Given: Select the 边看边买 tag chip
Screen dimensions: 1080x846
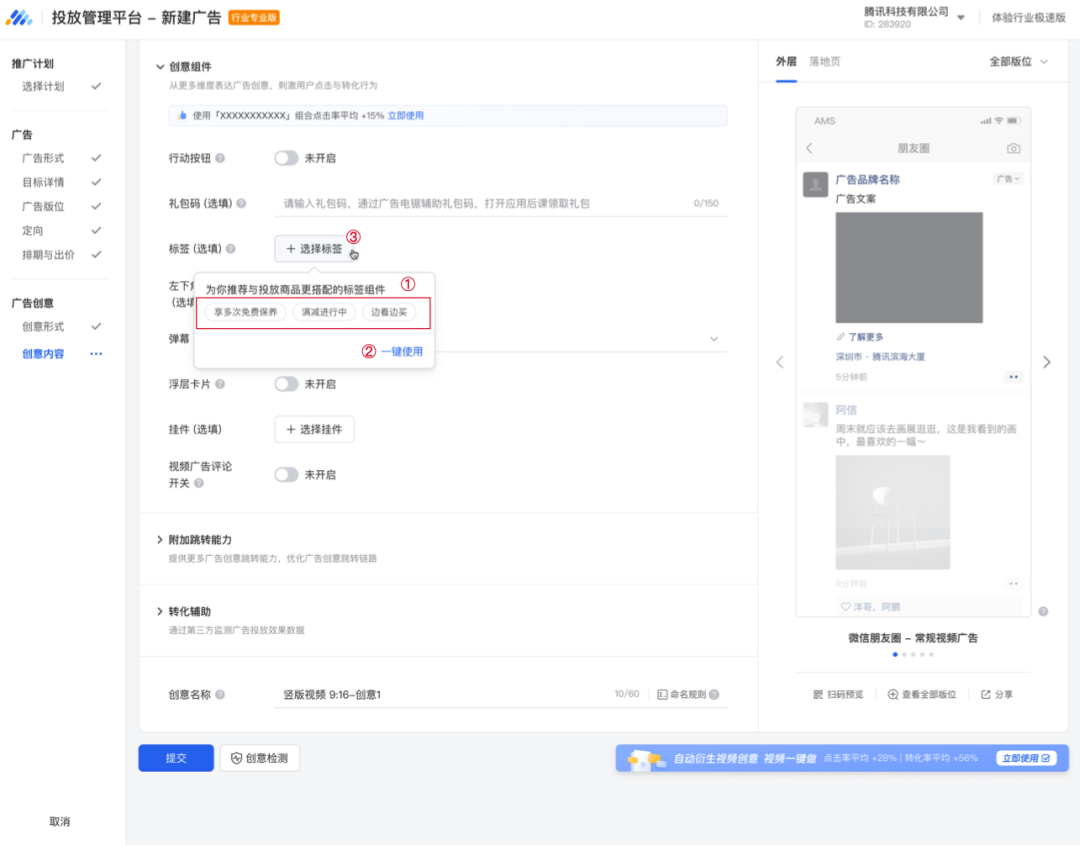Looking at the screenshot, I should pos(389,312).
